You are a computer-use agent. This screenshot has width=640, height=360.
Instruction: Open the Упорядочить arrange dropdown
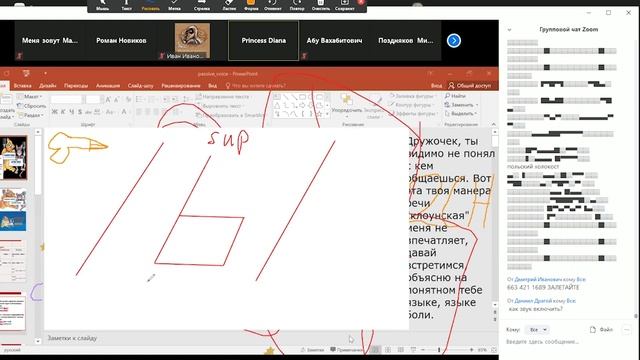(347, 104)
